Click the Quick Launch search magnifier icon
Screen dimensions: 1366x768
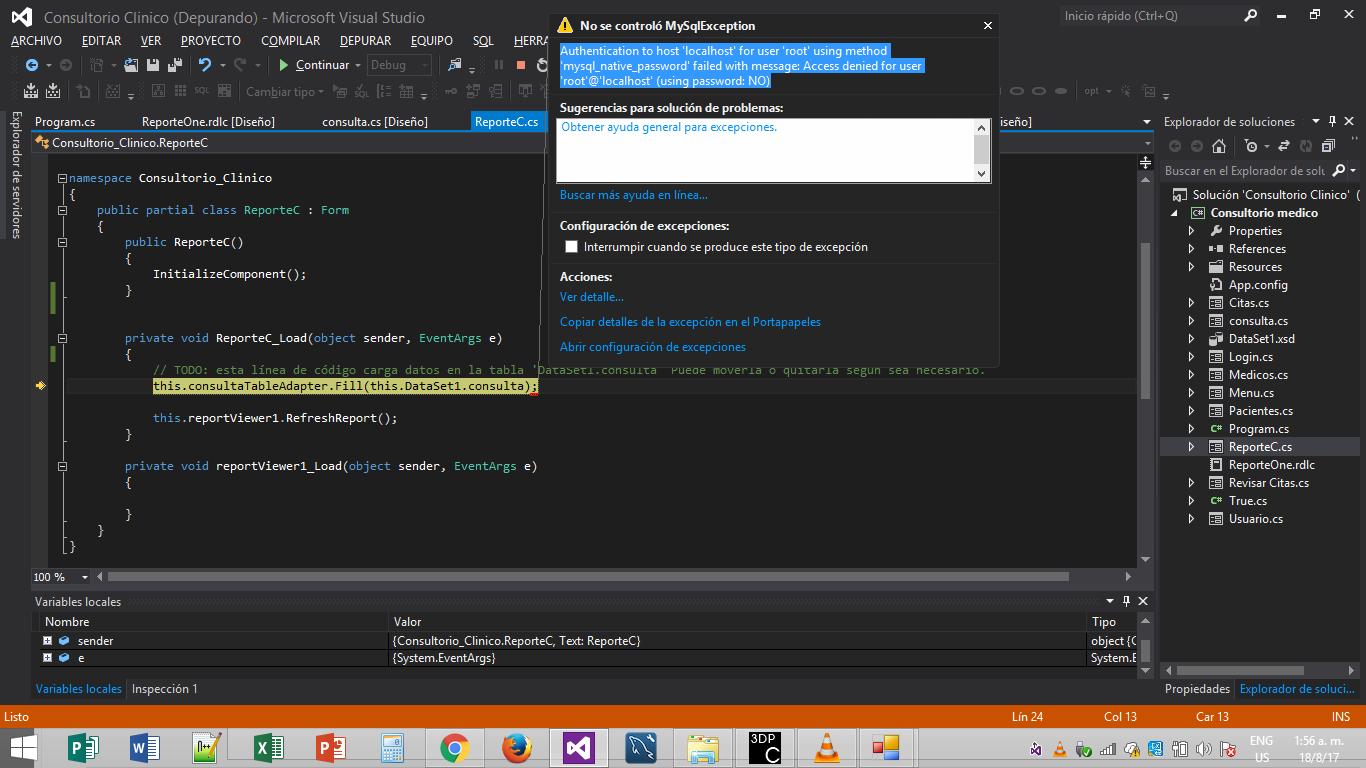(x=1251, y=16)
